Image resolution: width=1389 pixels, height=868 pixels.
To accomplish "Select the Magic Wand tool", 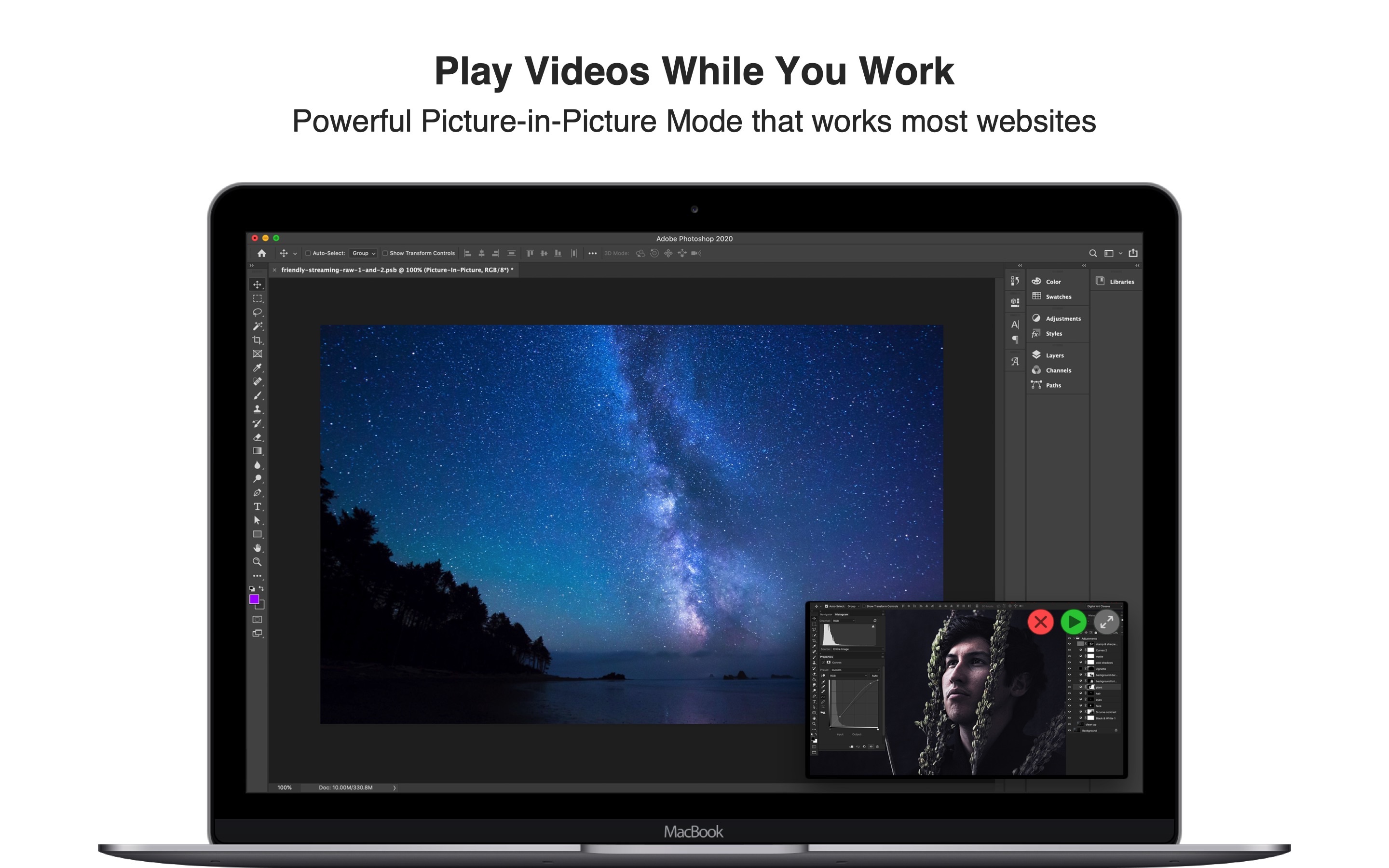I will [x=257, y=326].
